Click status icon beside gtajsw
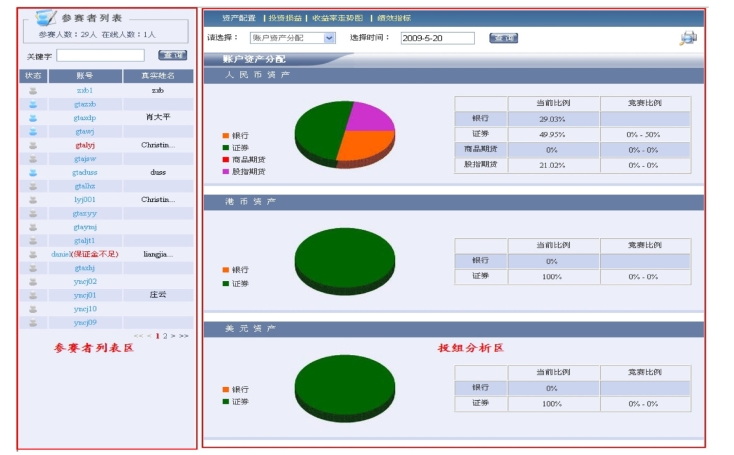 (33, 159)
